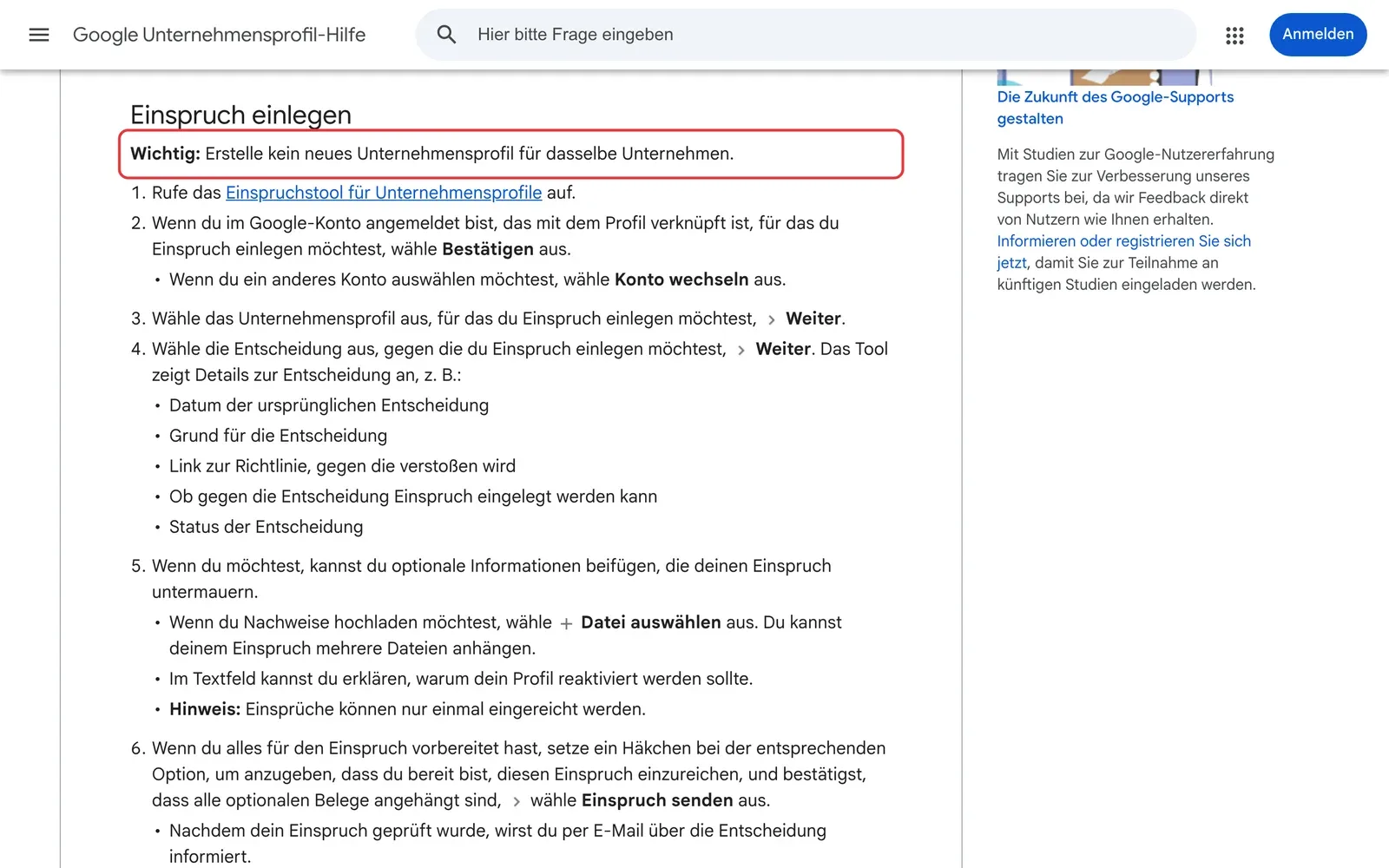Click the bold word 'Bestätigen'
Image resolution: width=1389 pixels, height=868 pixels.
coord(488,249)
